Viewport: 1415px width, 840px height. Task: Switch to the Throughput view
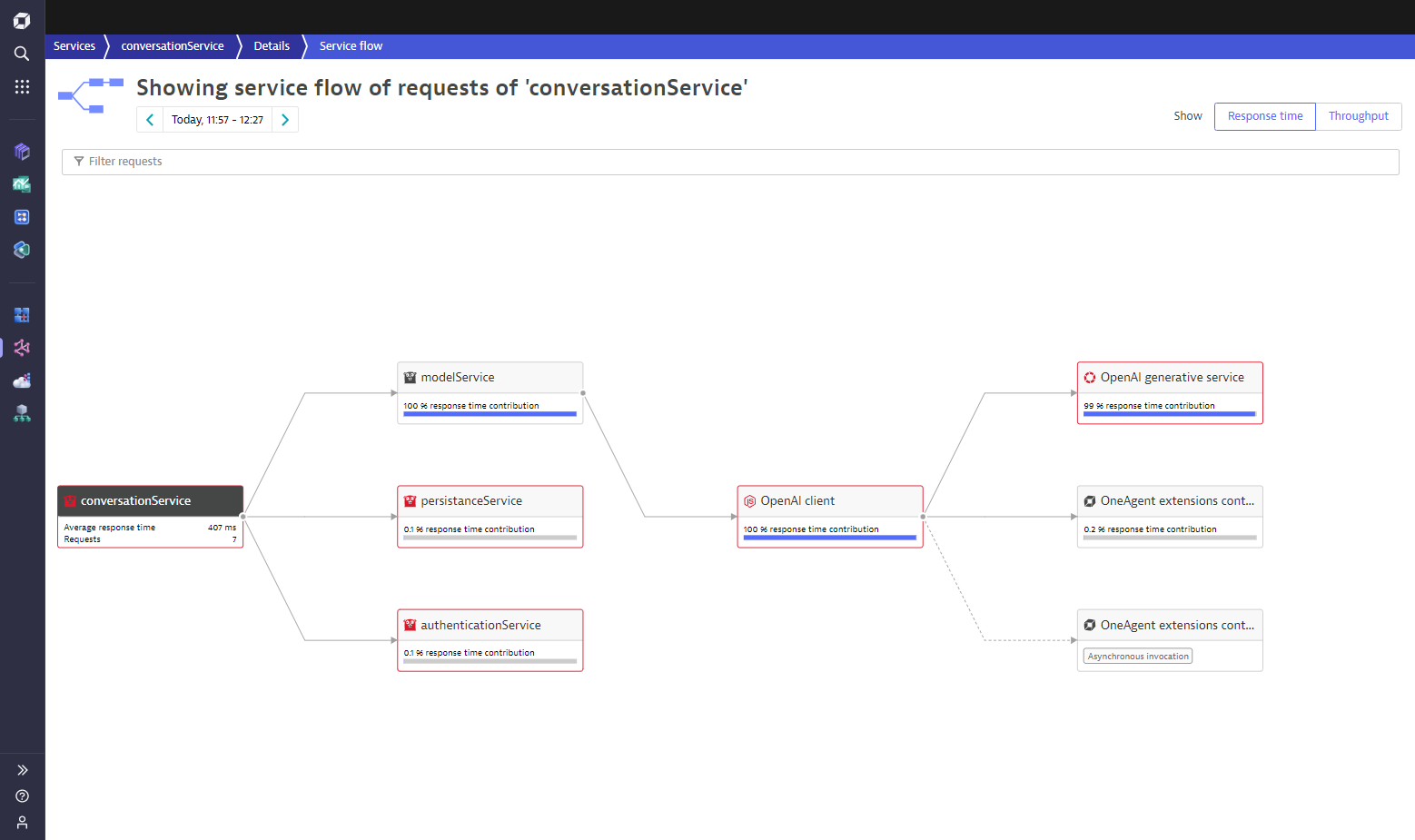coord(1358,116)
